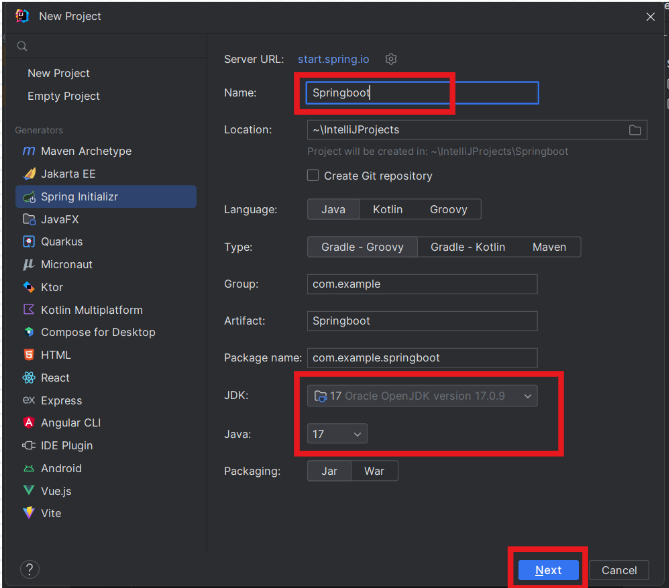Viewport: 669px width, 588px height.
Task: Click the Micronaut mu icon
Action: (x=29, y=264)
